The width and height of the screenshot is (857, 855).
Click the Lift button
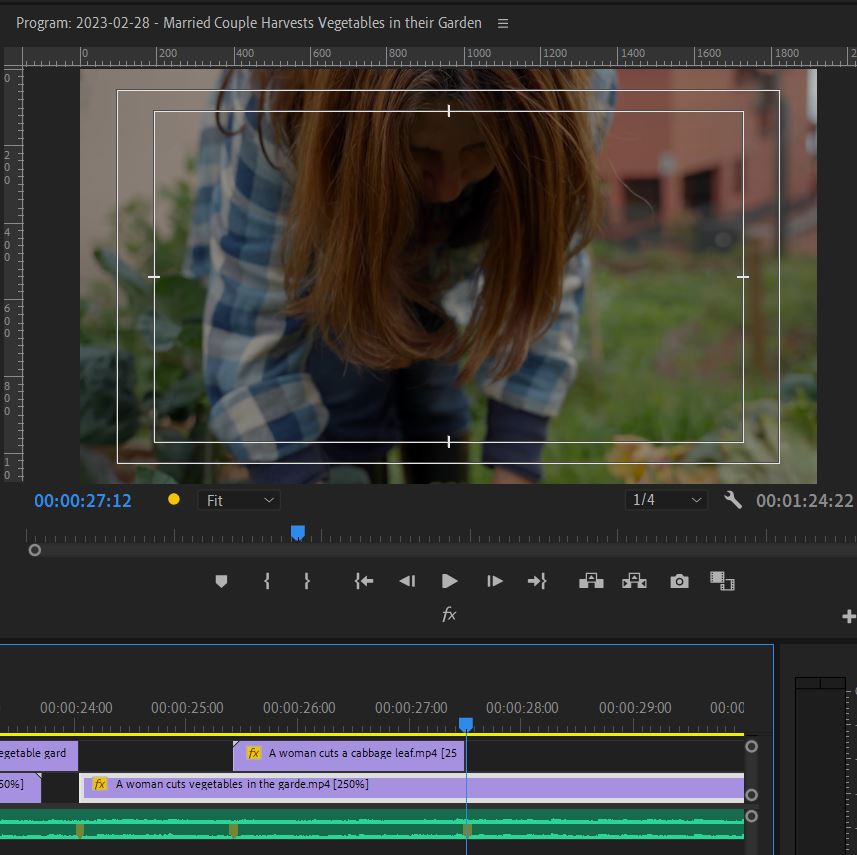coord(591,581)
